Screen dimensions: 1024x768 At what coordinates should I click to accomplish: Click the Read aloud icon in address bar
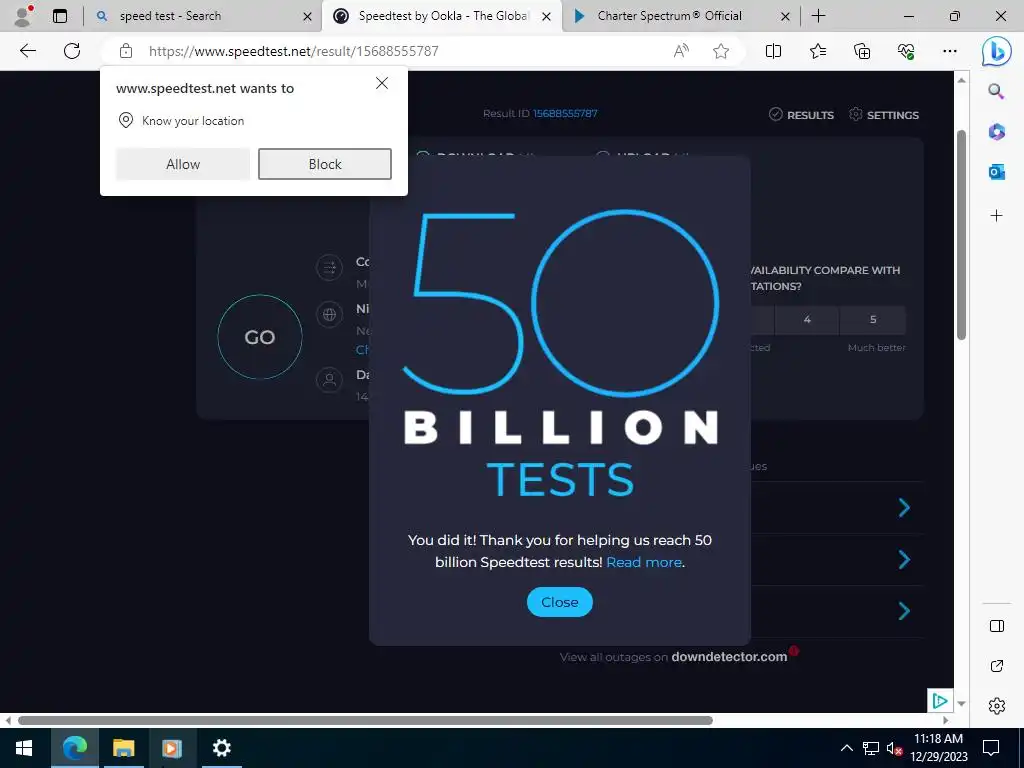(x=681, y=51)
